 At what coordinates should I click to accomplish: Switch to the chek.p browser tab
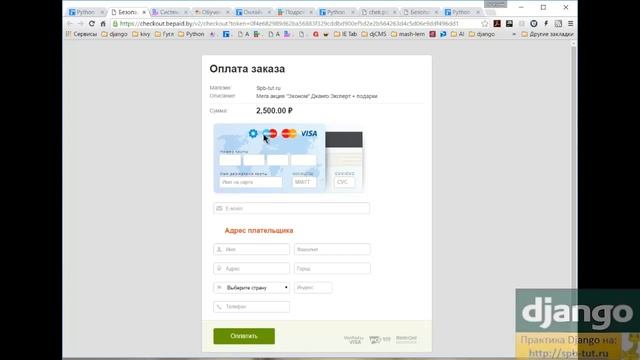coord(378,12)
